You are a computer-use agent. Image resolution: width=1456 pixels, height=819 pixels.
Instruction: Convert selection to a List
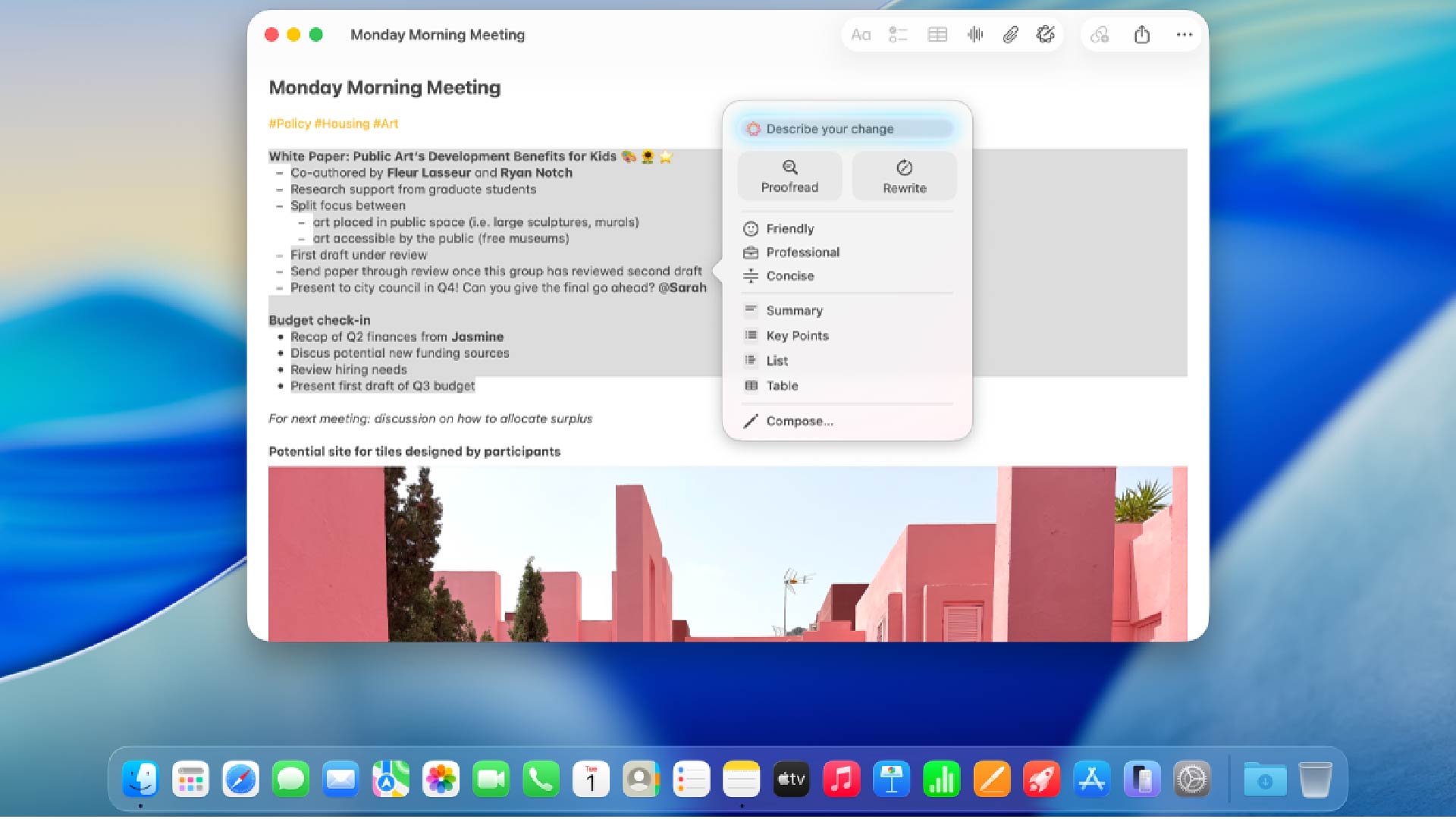(776, 360)
